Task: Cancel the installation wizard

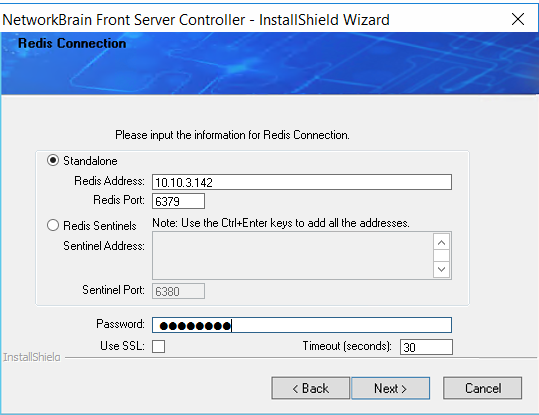Action: click(483, 388)
